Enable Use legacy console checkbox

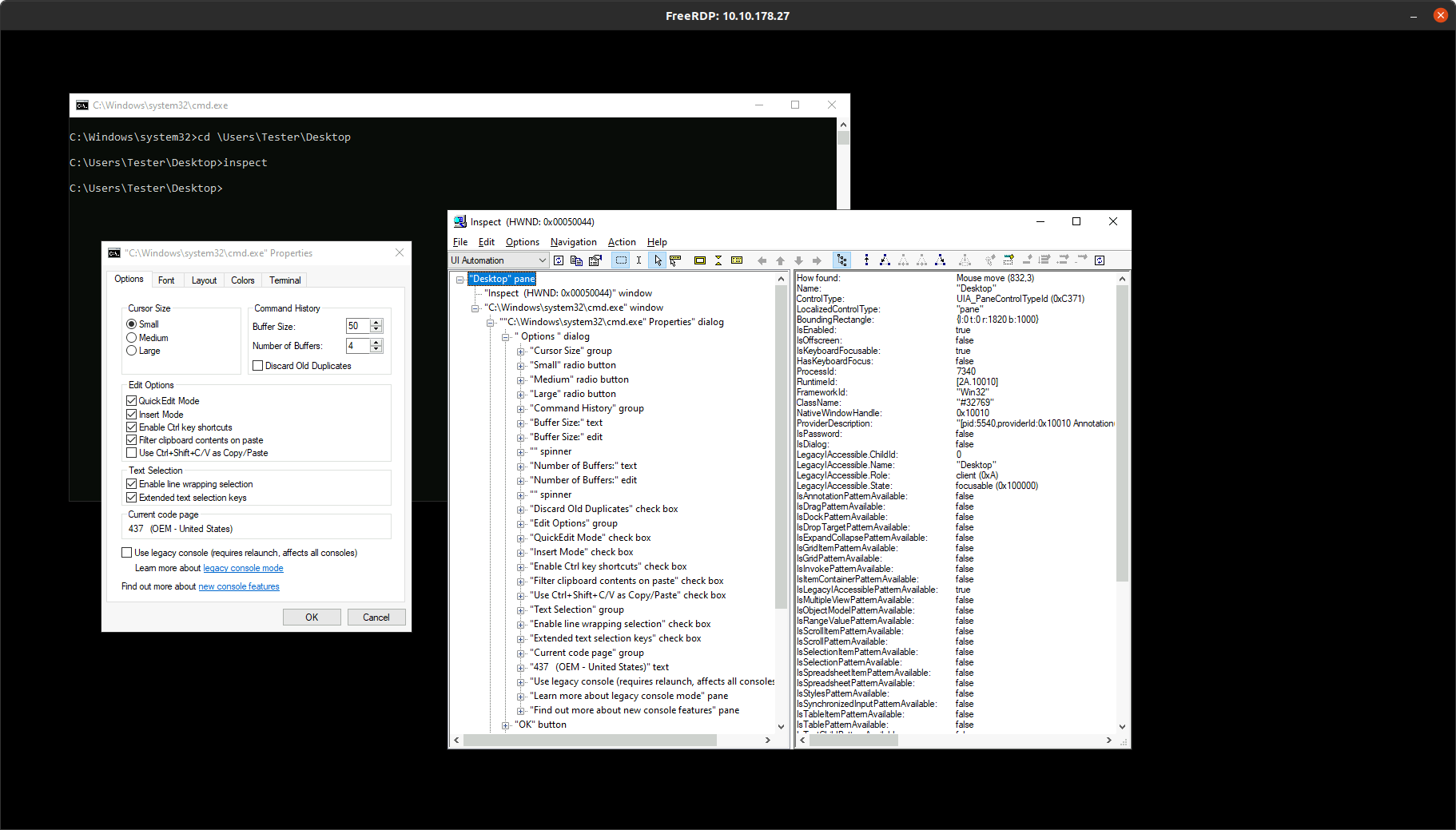[x=126, y=553]
